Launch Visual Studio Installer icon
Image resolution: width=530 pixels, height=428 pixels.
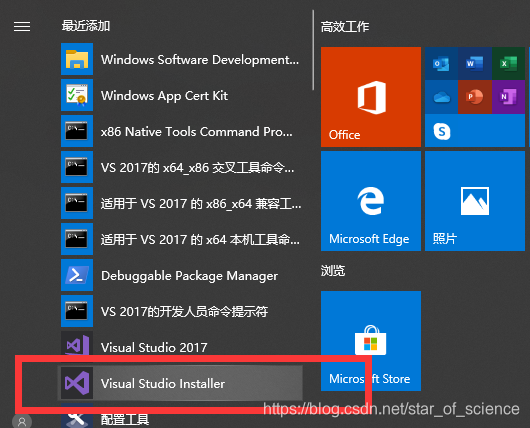tap(77, 383)
